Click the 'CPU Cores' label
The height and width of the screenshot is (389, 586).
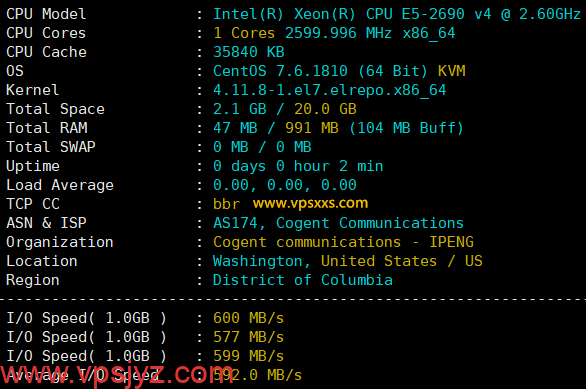tap(46, 33)
